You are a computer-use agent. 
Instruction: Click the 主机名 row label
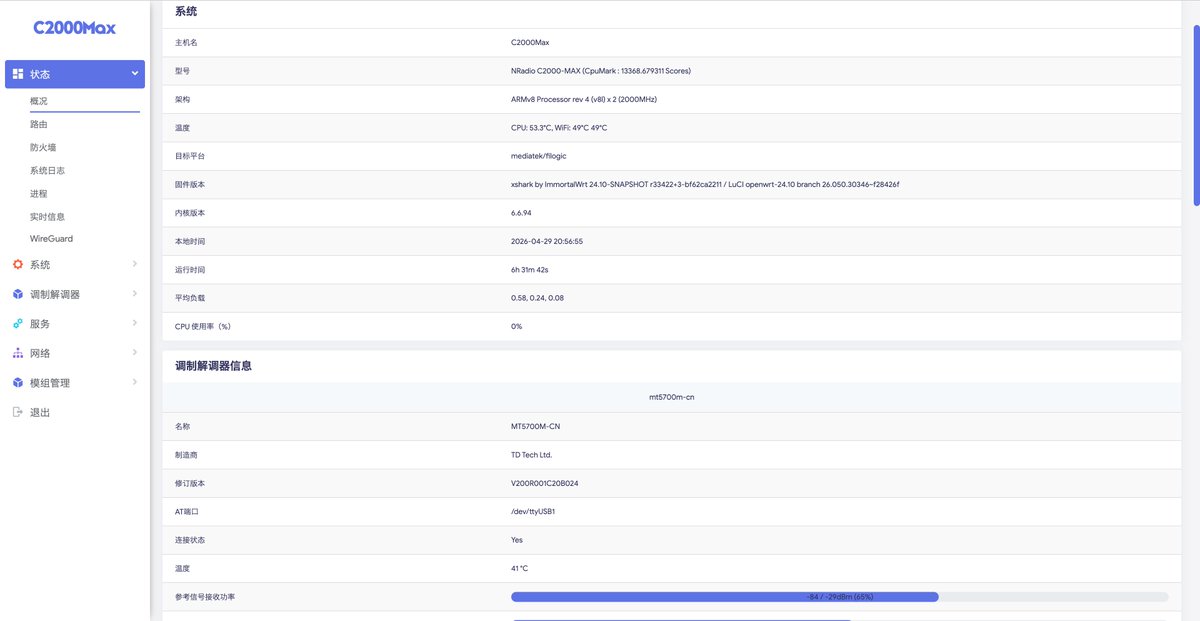pos(186,43)
